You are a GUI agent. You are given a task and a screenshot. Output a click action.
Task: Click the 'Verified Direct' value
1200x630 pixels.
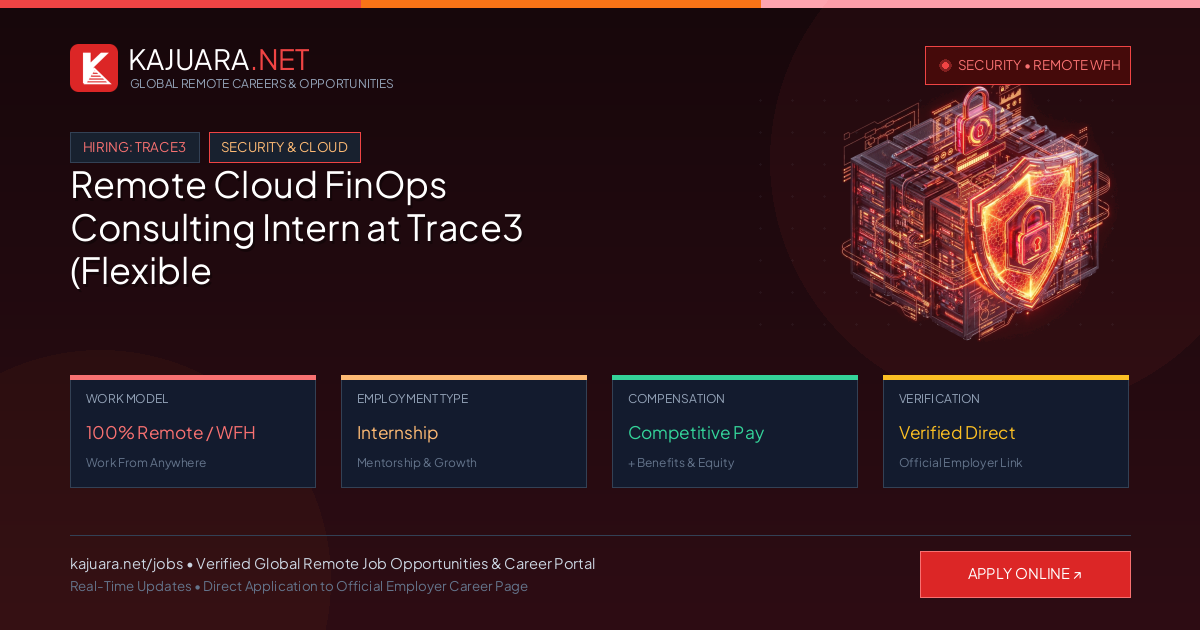click(957, 433)
